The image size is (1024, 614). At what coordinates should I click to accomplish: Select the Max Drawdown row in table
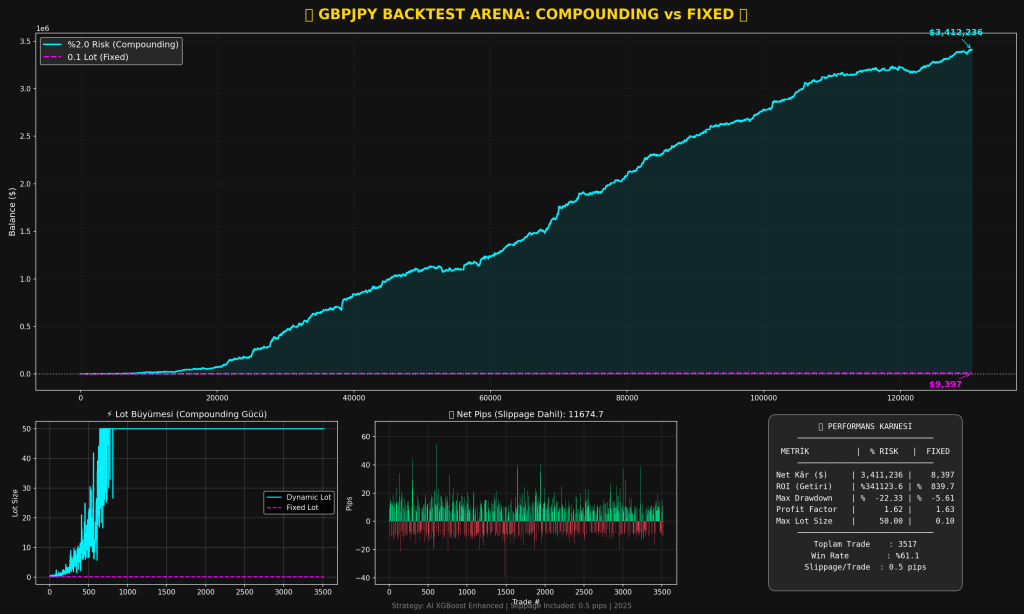[864, 498]
